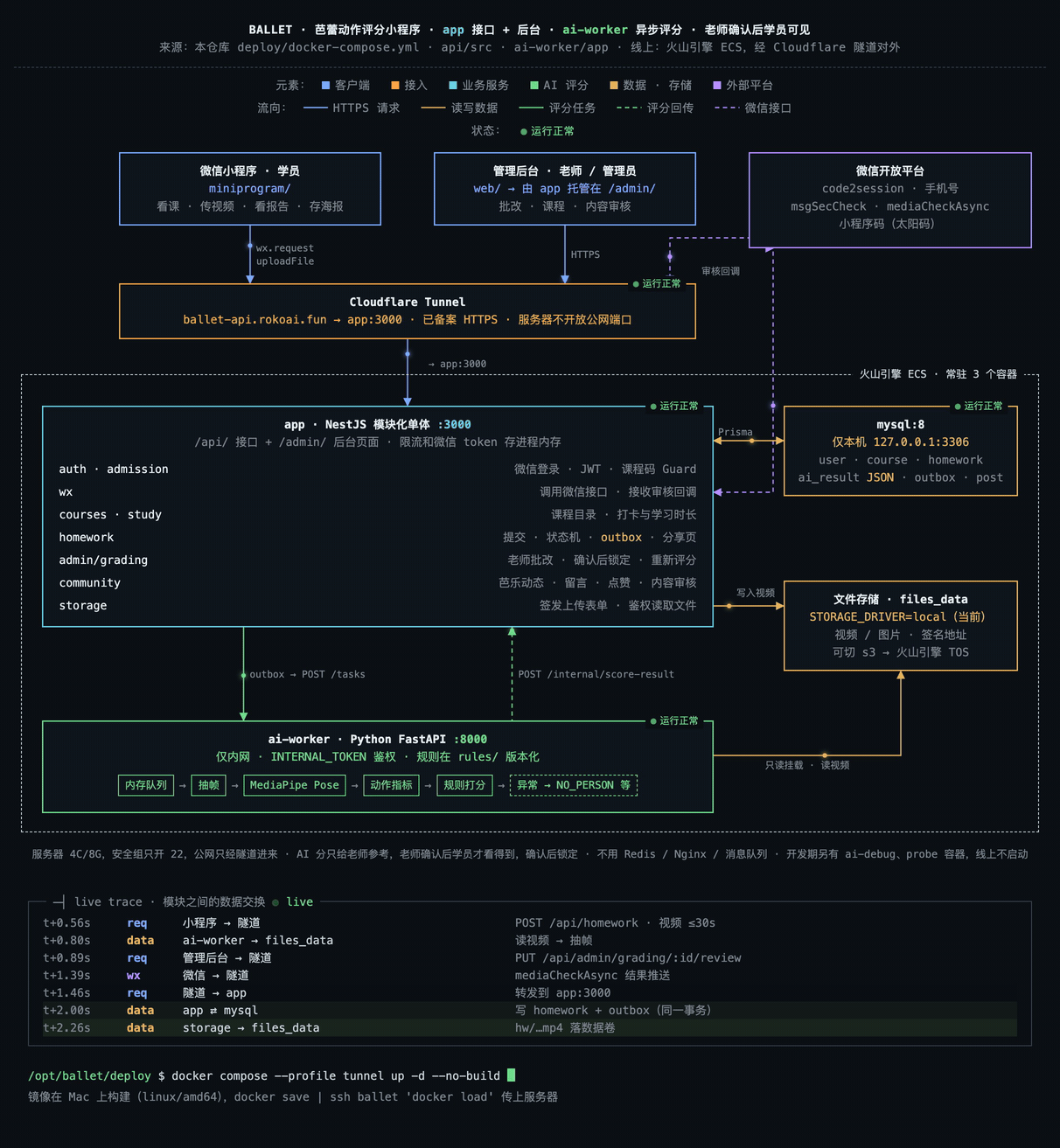Click the 数据 · 存储 legend square
Screen dimensions: 1060x1148
coord(614,85)
